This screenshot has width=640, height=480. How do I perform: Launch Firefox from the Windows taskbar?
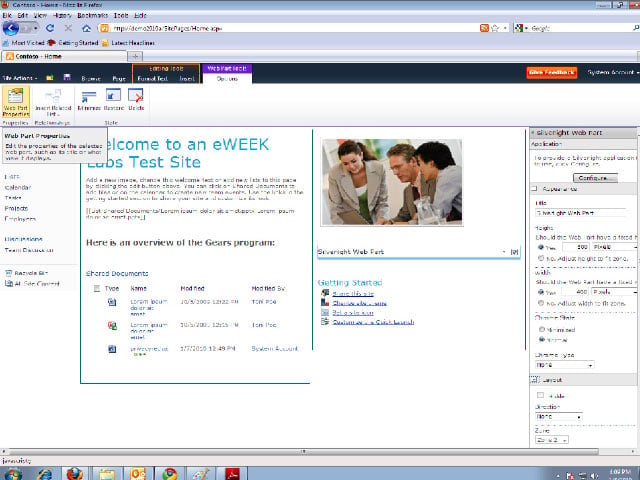[75, 474]
